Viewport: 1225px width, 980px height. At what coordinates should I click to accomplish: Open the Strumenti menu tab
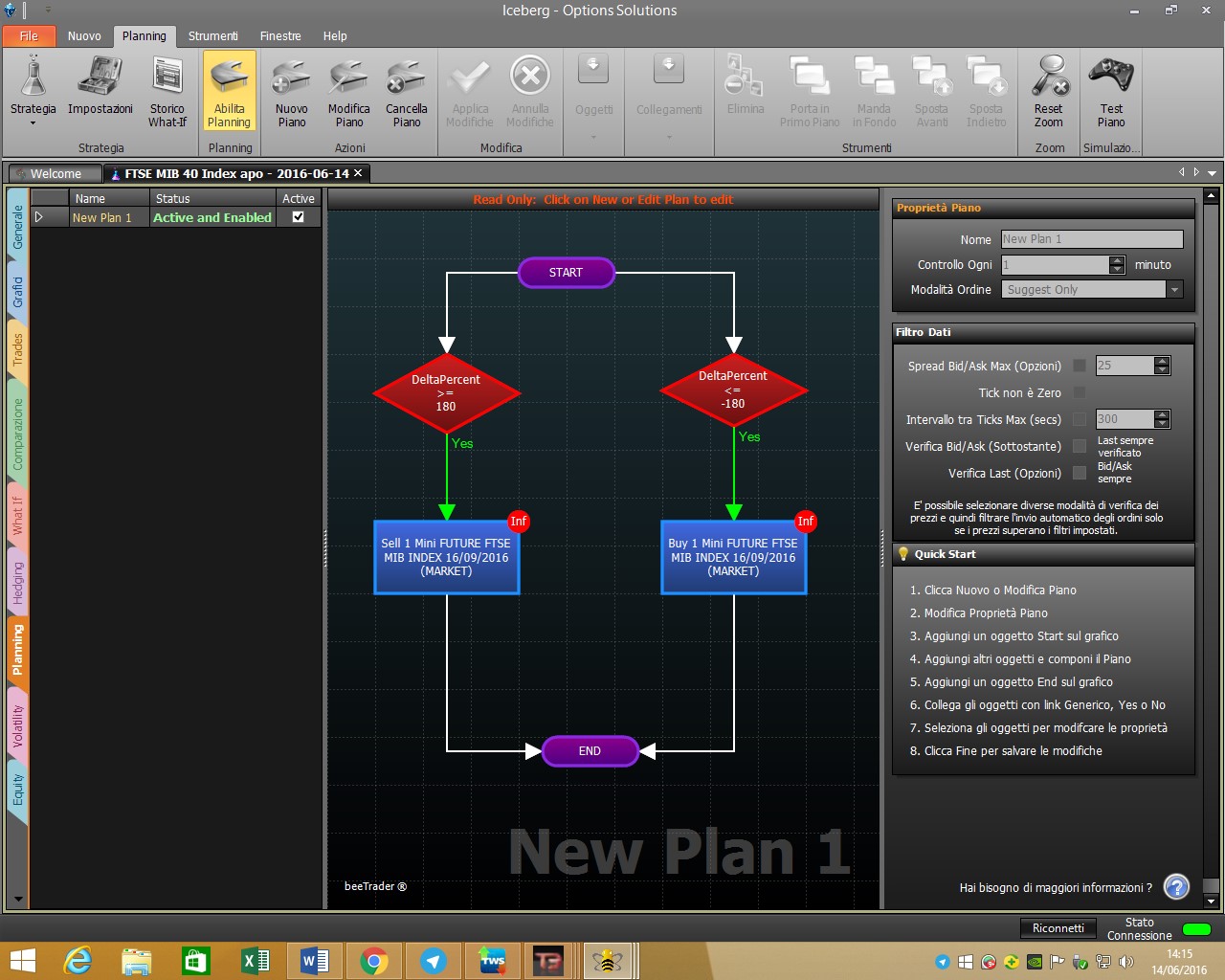[x=212, y=36]
